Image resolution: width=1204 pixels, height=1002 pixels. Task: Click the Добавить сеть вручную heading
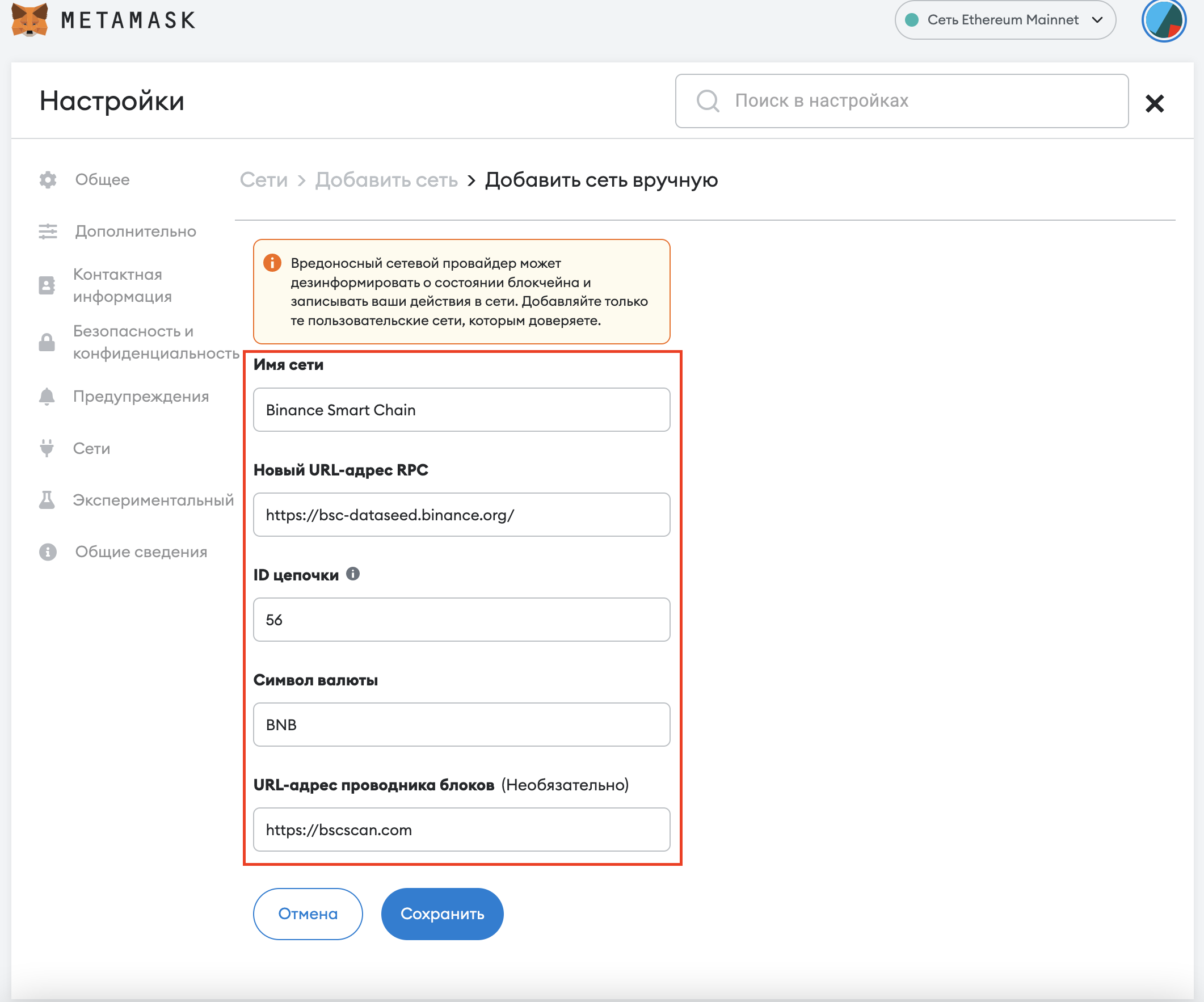click(601, 179)
